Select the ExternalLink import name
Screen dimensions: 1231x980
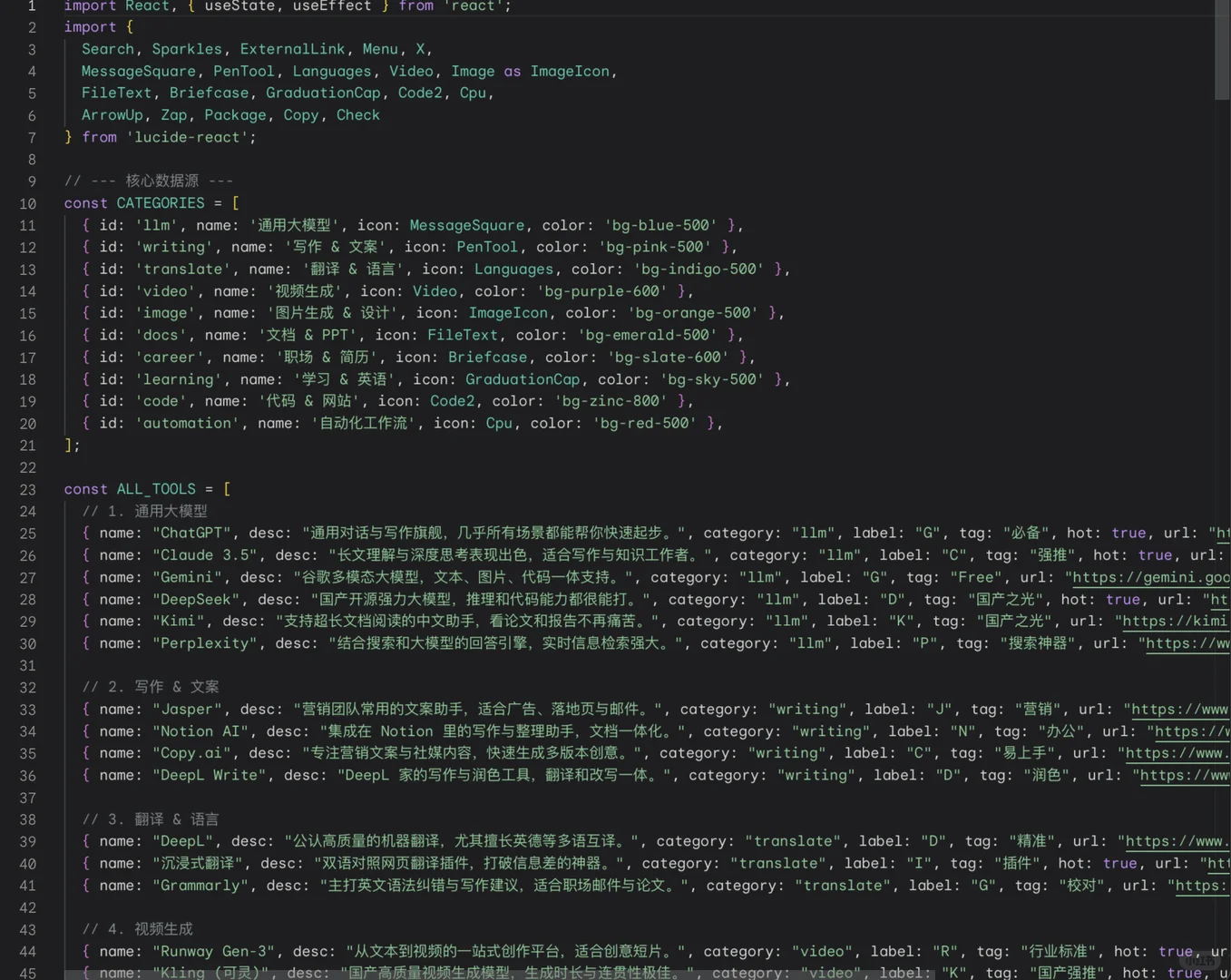292,49
